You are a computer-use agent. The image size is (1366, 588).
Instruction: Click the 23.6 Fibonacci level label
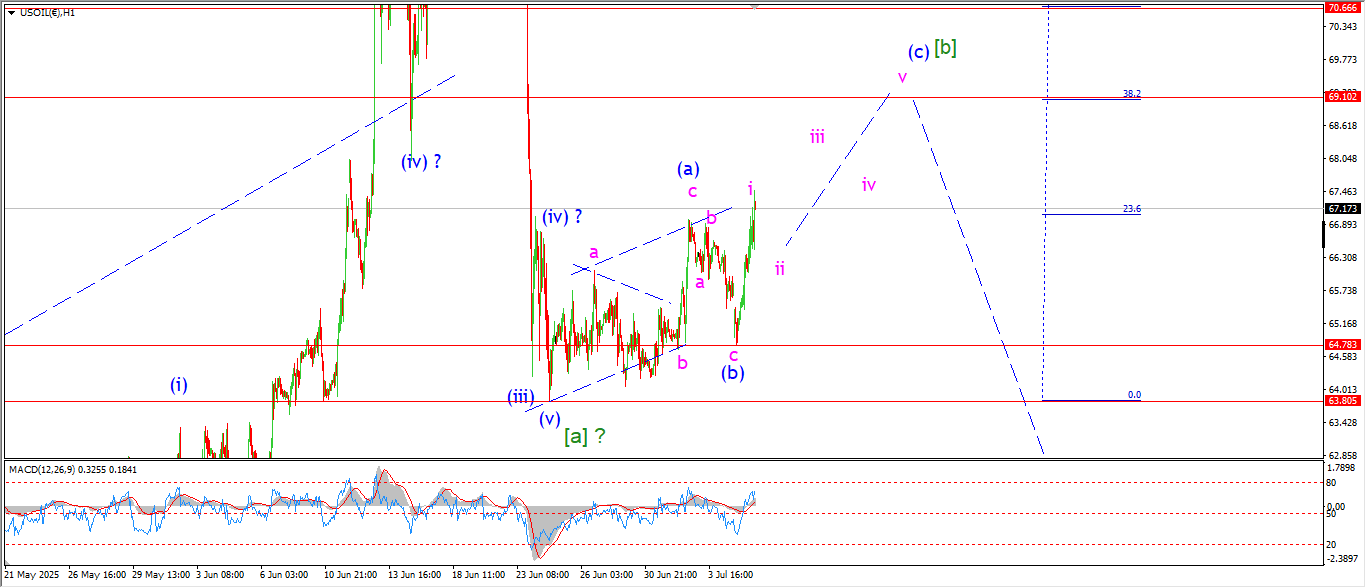point(1131,209)
